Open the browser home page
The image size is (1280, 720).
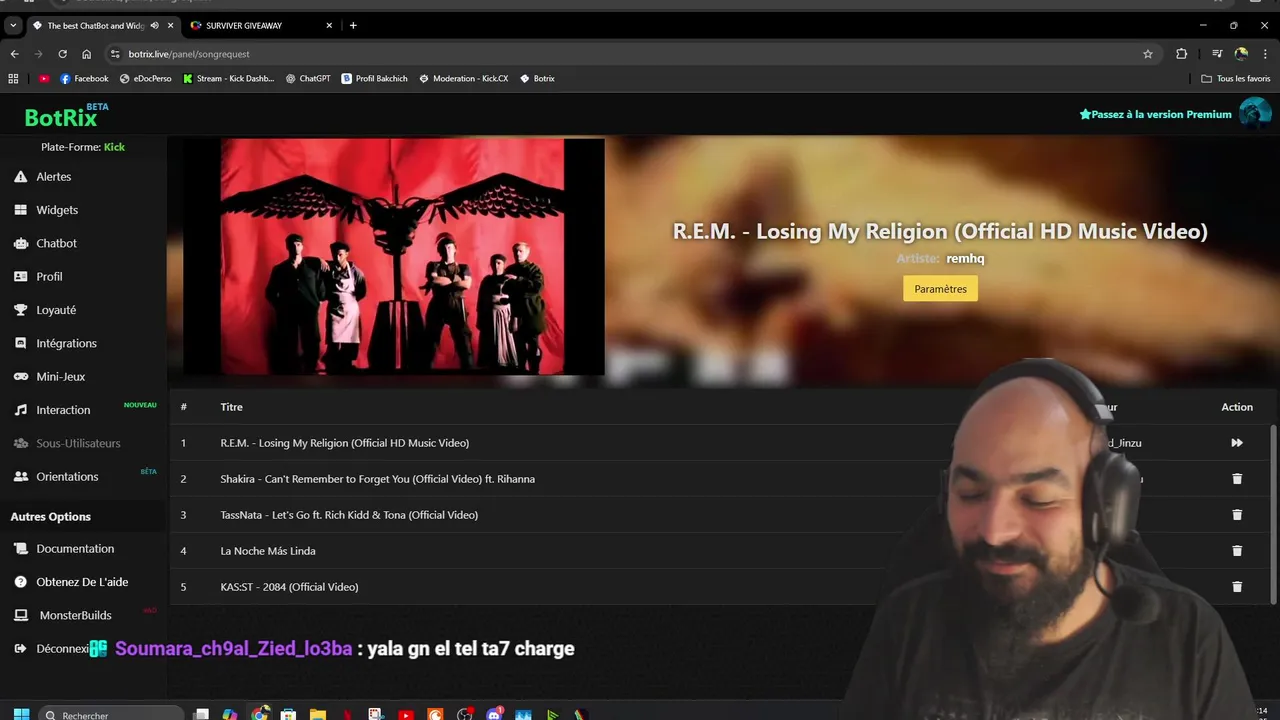tap(87, 54)
